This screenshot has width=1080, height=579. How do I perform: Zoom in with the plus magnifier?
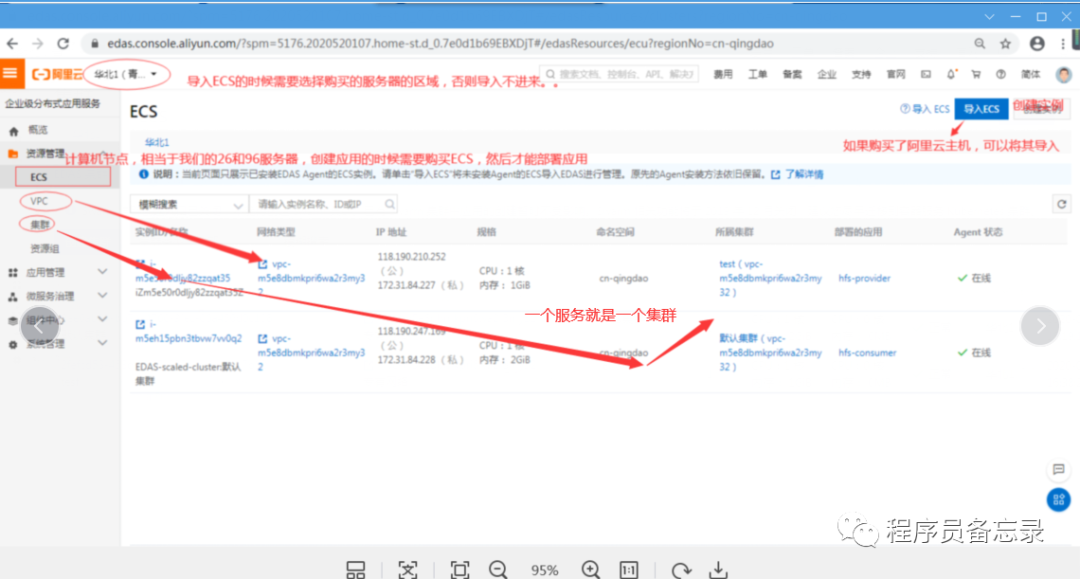pos(590,569)
